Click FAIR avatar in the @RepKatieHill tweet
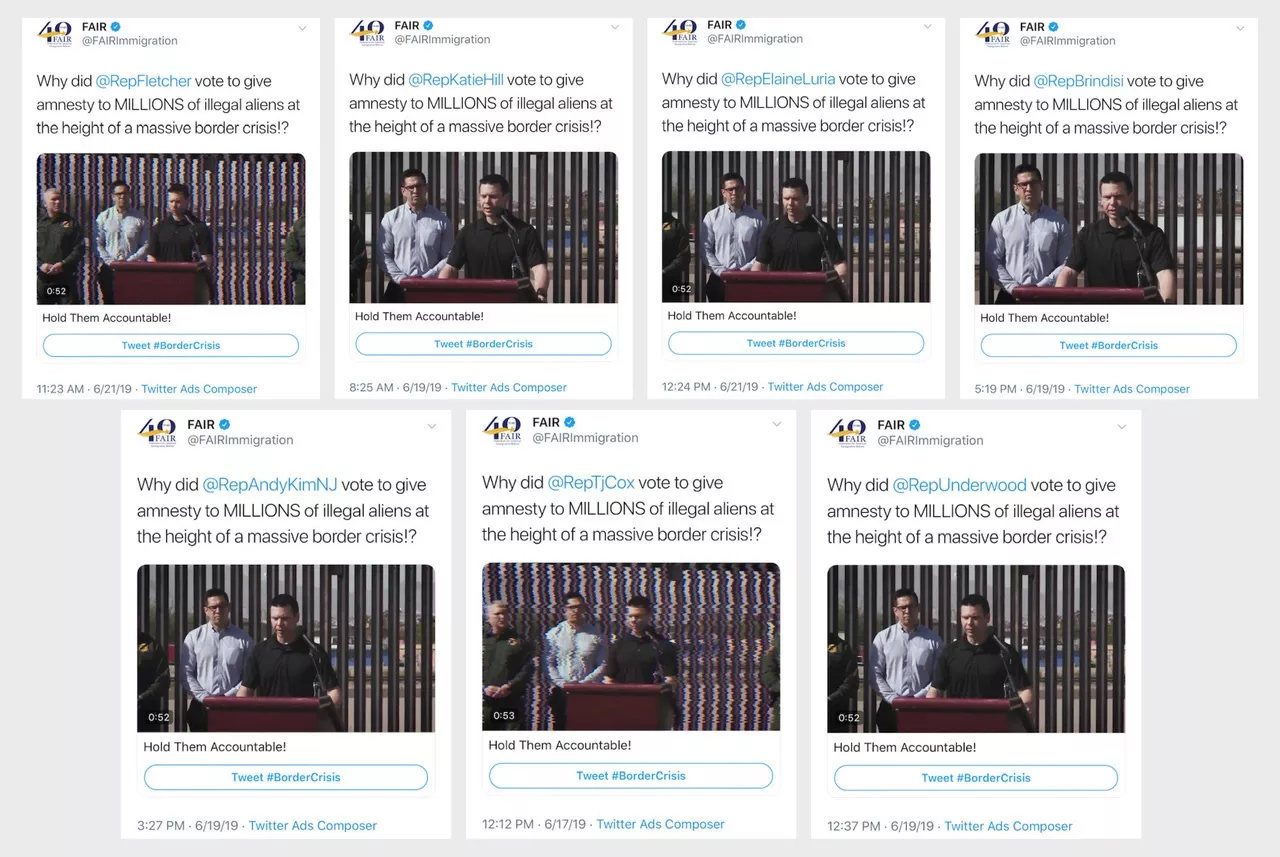Screen dimensions: 1280x857 click(368, 33)
